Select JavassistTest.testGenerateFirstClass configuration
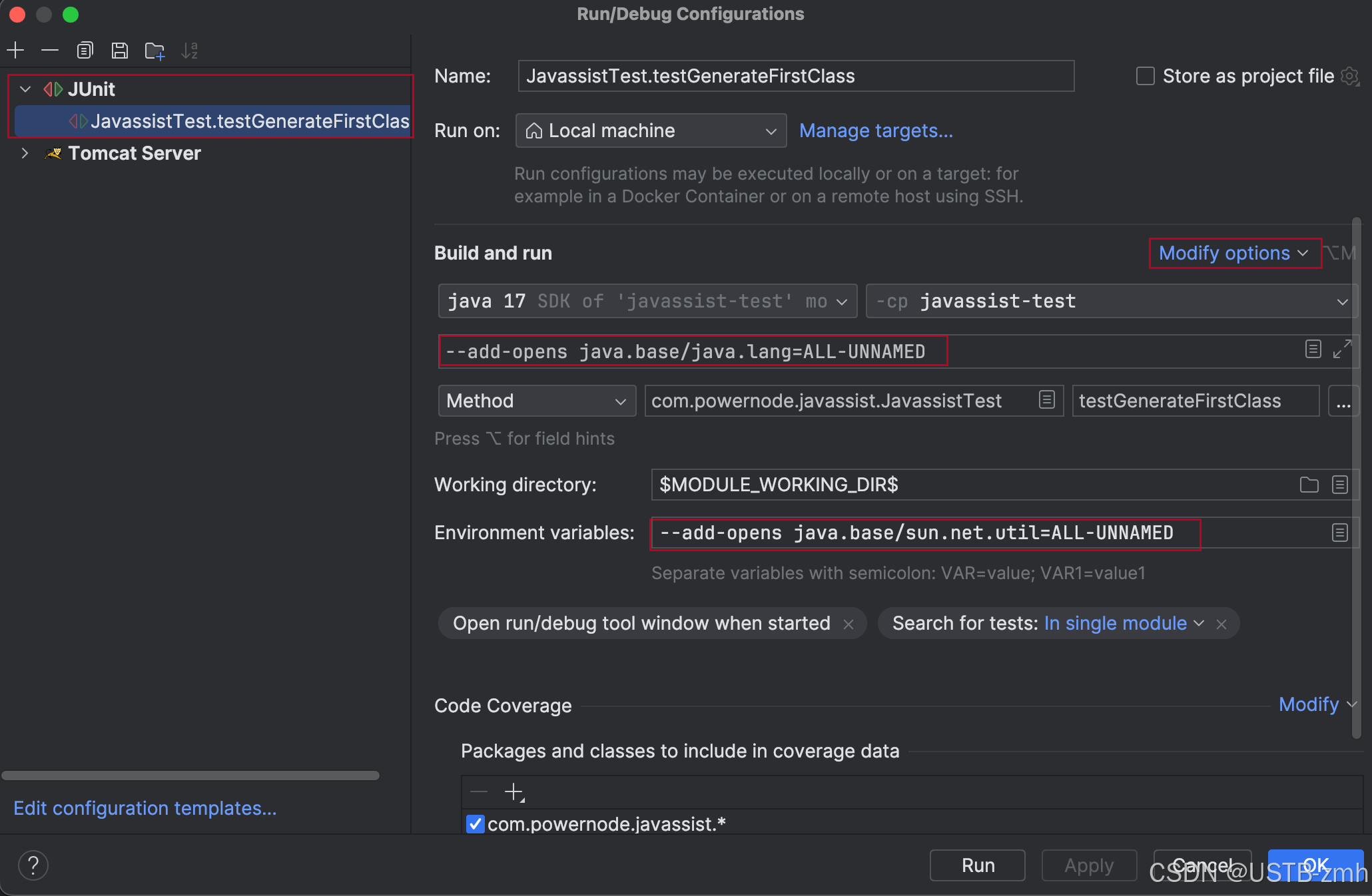Screen dimensions: 1372x896 pyautogui.click(x=213, y=121)
